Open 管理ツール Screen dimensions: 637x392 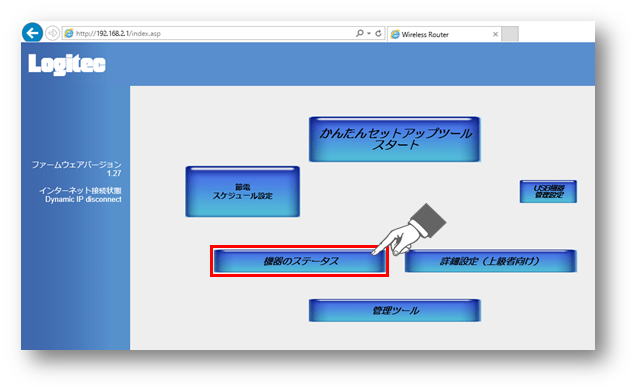pos(394,311)
